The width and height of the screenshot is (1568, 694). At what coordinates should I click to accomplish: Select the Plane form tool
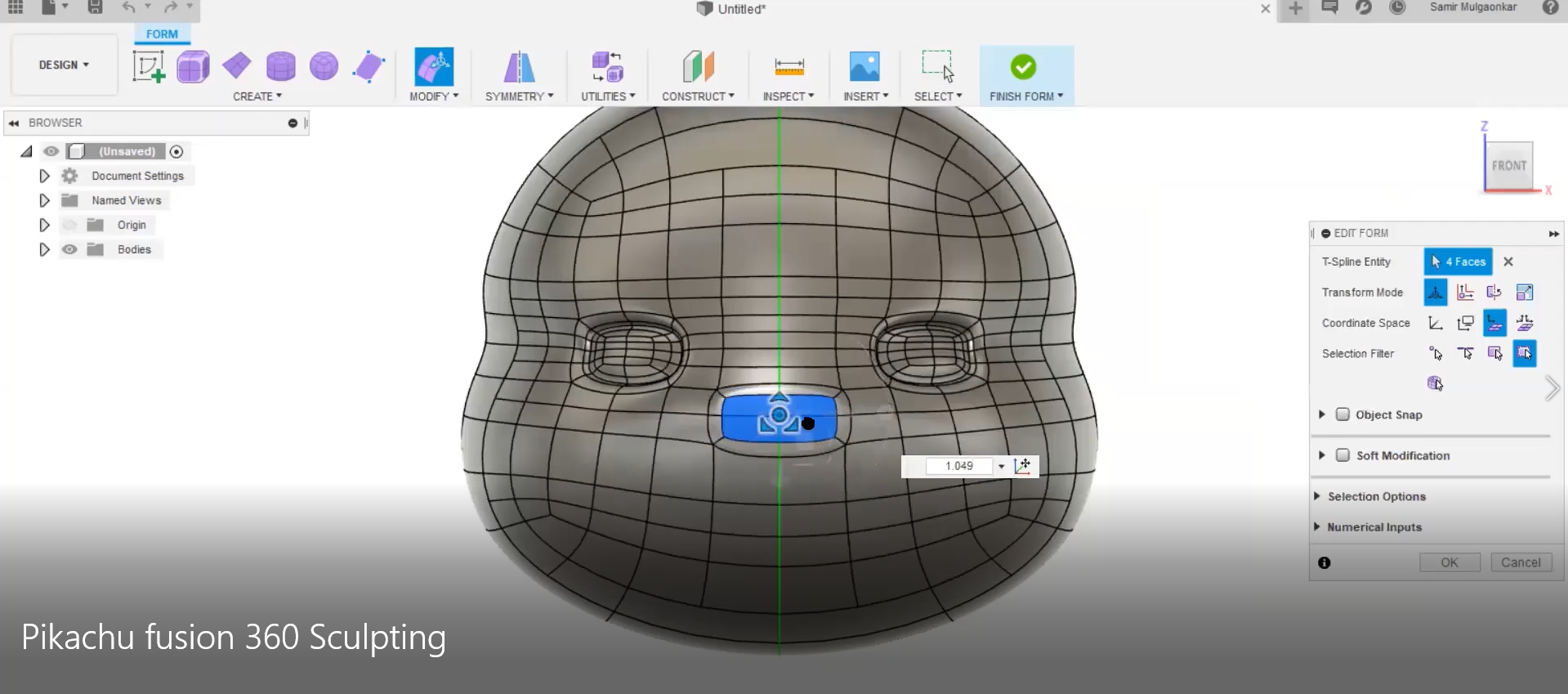pyautogui.click(x=237, y=66)
